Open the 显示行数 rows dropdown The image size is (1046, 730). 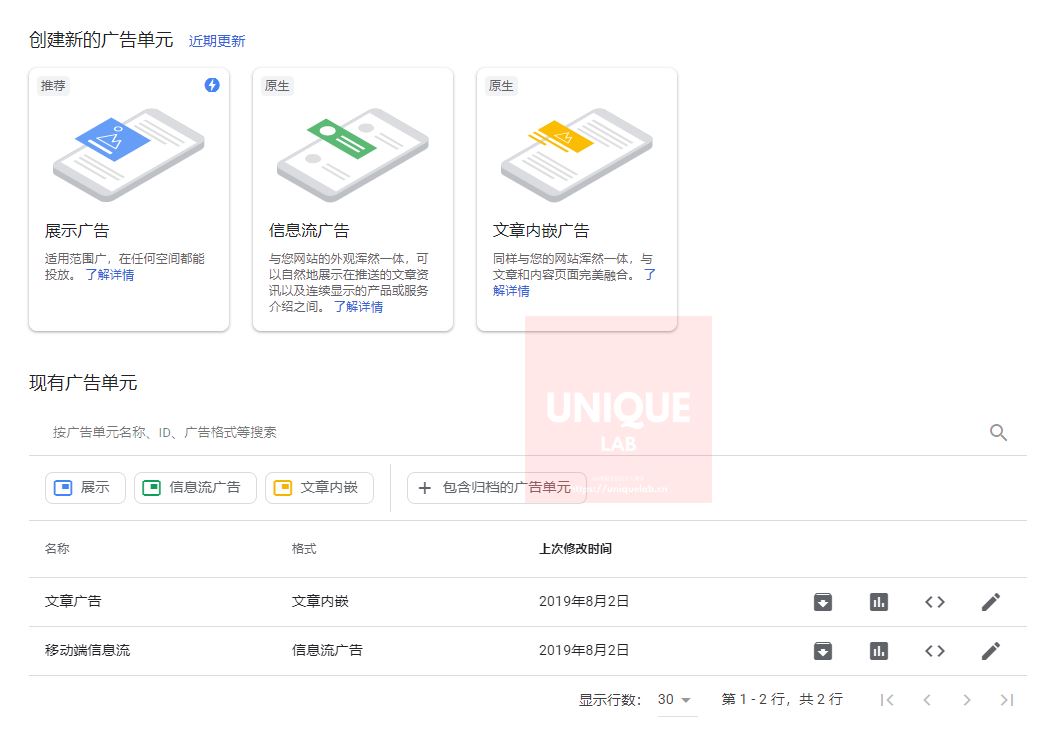(671, 700)
